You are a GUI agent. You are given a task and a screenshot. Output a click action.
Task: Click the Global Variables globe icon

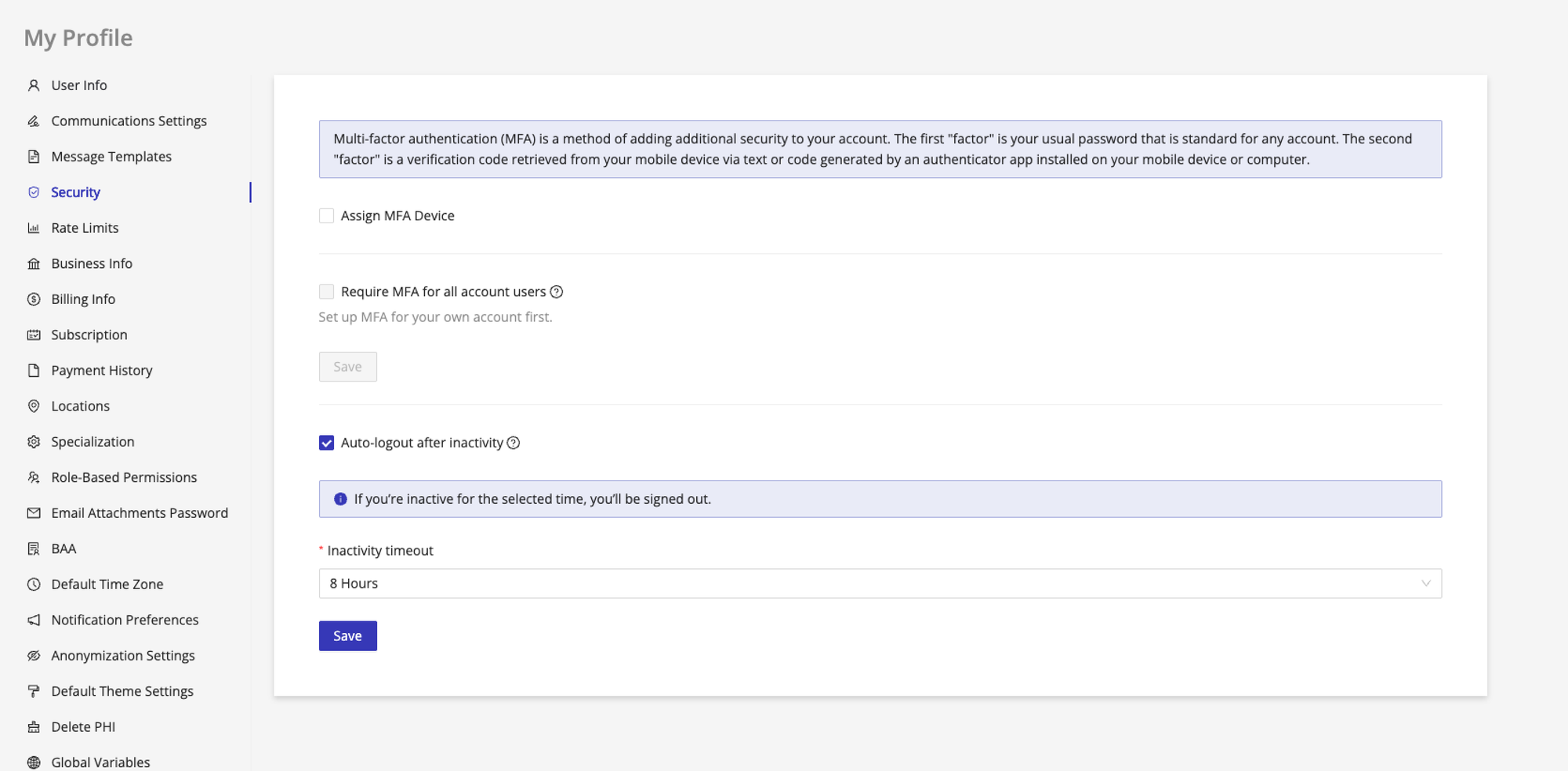[x=34, y=762]
